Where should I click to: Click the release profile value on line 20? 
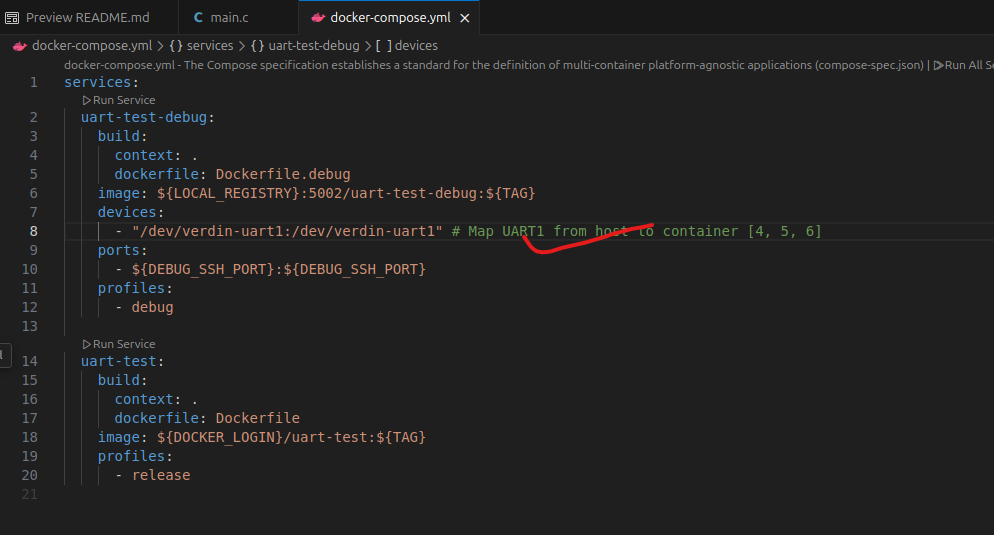pyautogui.click(x=161, y=475)
